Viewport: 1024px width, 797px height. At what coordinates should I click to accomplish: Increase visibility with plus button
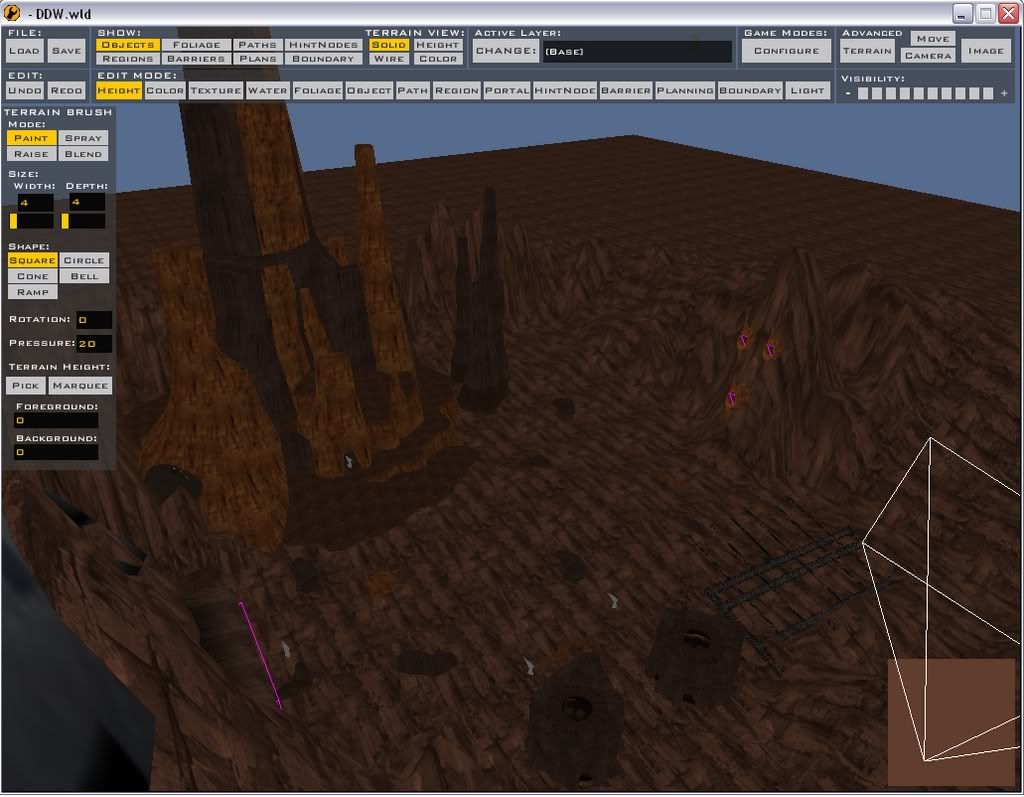click(x=1004, y=93)
